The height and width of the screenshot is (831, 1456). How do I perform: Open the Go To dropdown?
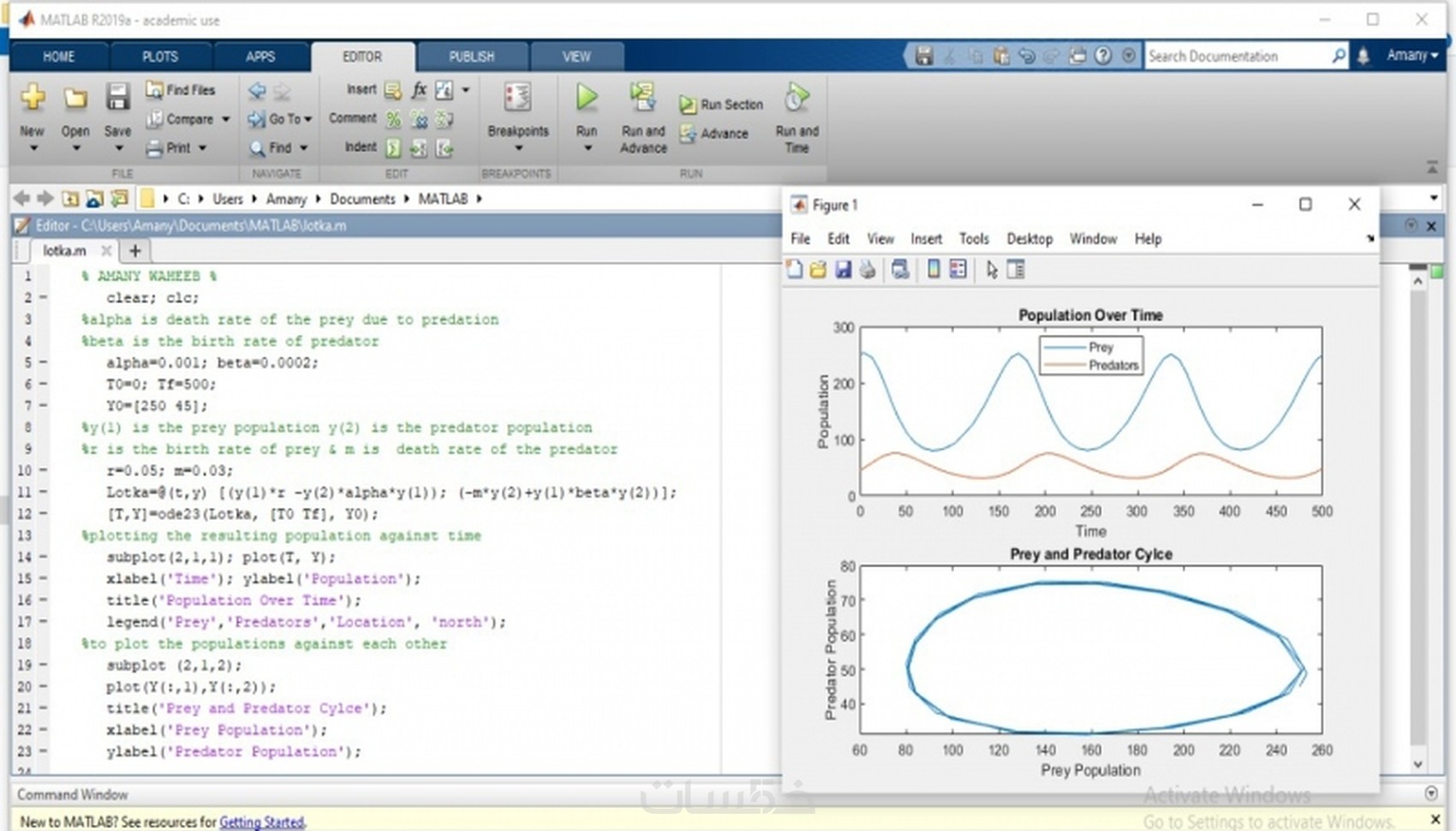(280, 118)
